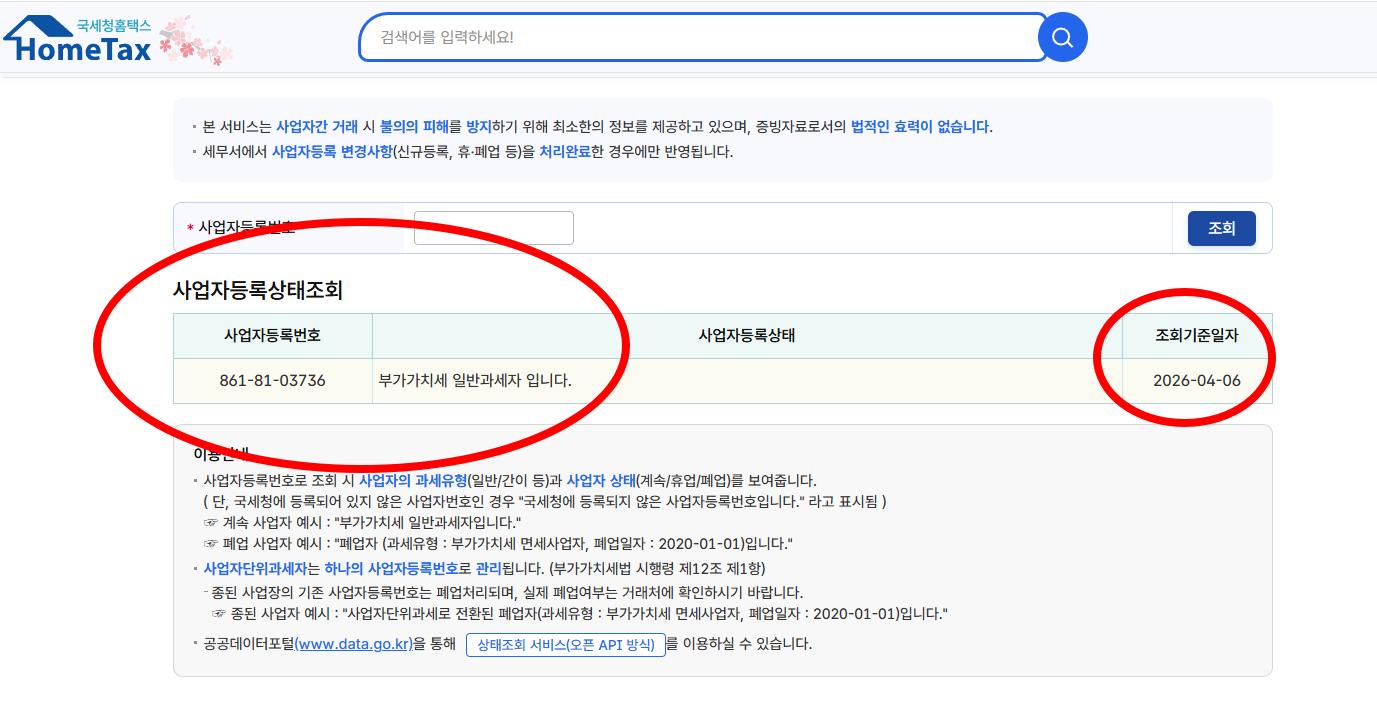Click the 2026-04-06 date cell
1377x710 pixels.
point(1196,381)
